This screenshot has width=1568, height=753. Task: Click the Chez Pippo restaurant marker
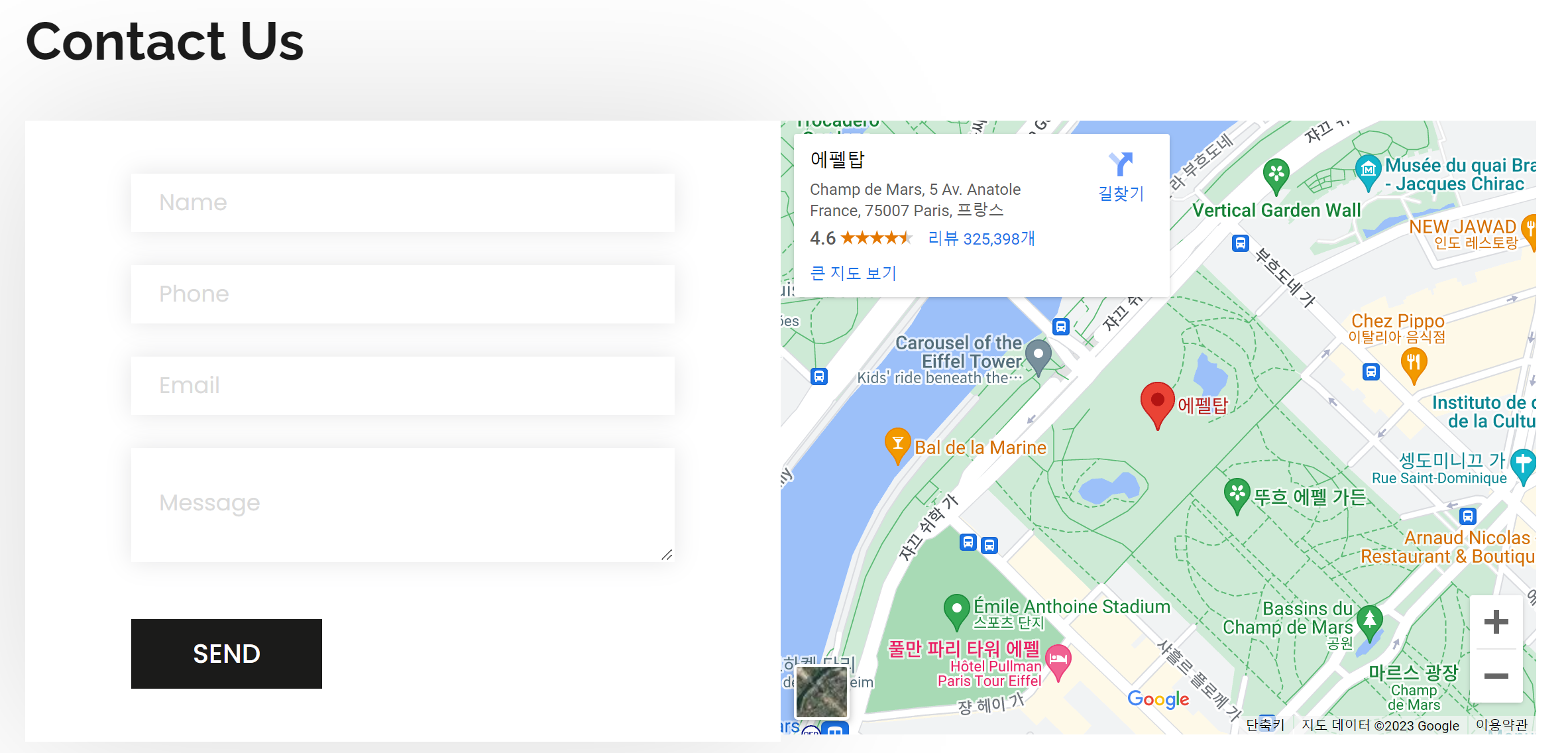[1414, 363]
